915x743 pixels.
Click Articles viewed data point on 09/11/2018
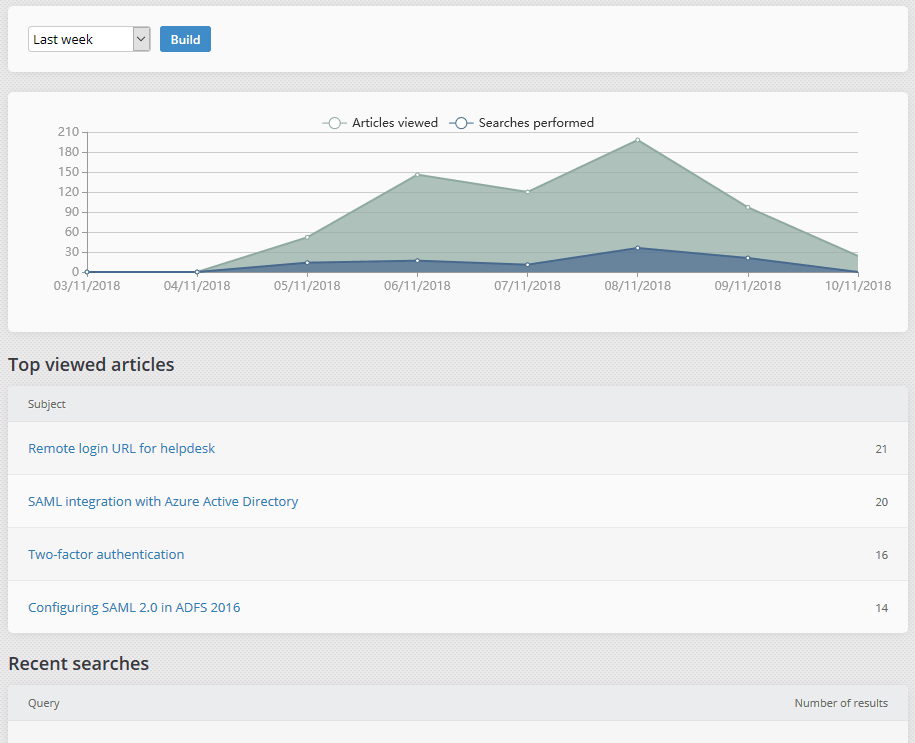coord(748,208)
